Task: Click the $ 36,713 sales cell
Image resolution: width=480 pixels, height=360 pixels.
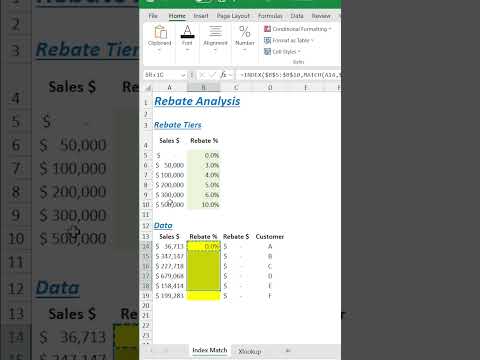Action: (x=170, y=246)
